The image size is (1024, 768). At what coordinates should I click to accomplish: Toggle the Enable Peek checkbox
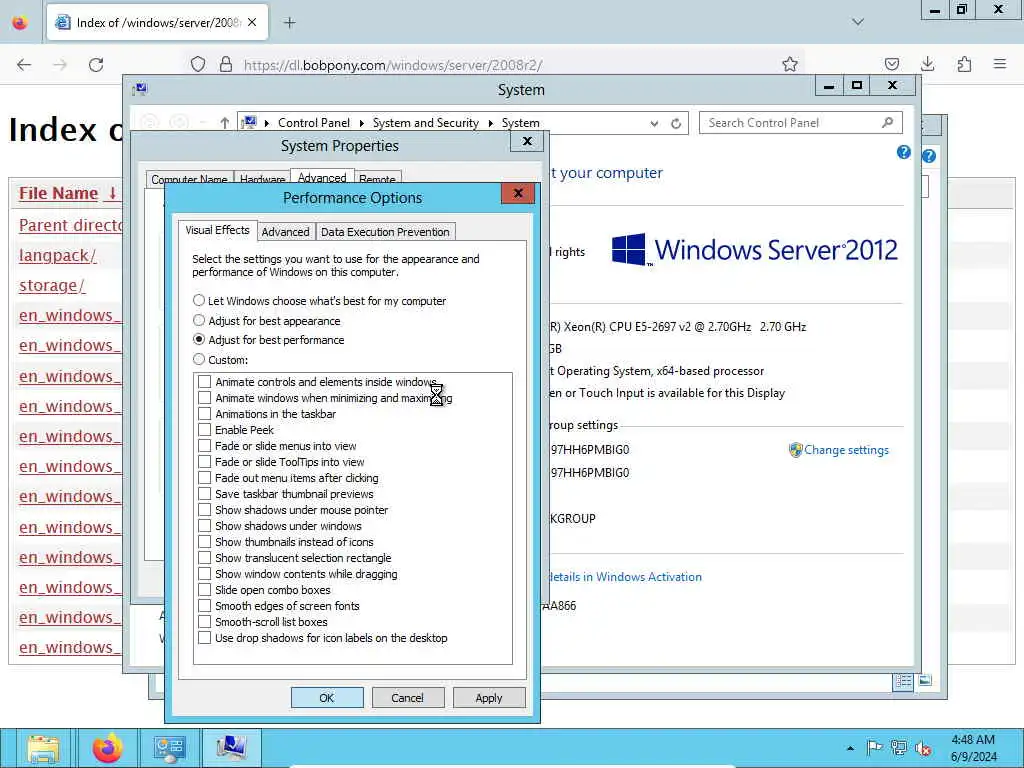coord(204,430)
